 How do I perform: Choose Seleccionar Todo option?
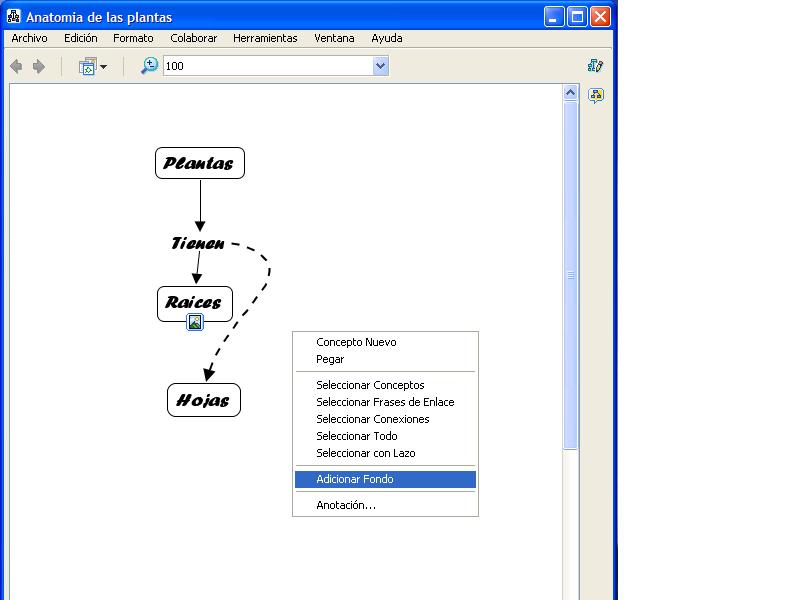(x=385, y=436)
